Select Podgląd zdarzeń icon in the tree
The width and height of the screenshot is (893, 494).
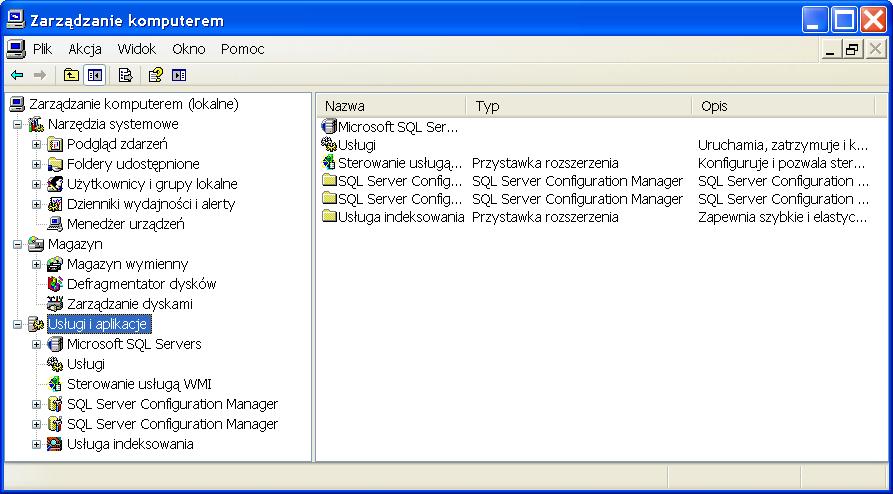[55, 144]
